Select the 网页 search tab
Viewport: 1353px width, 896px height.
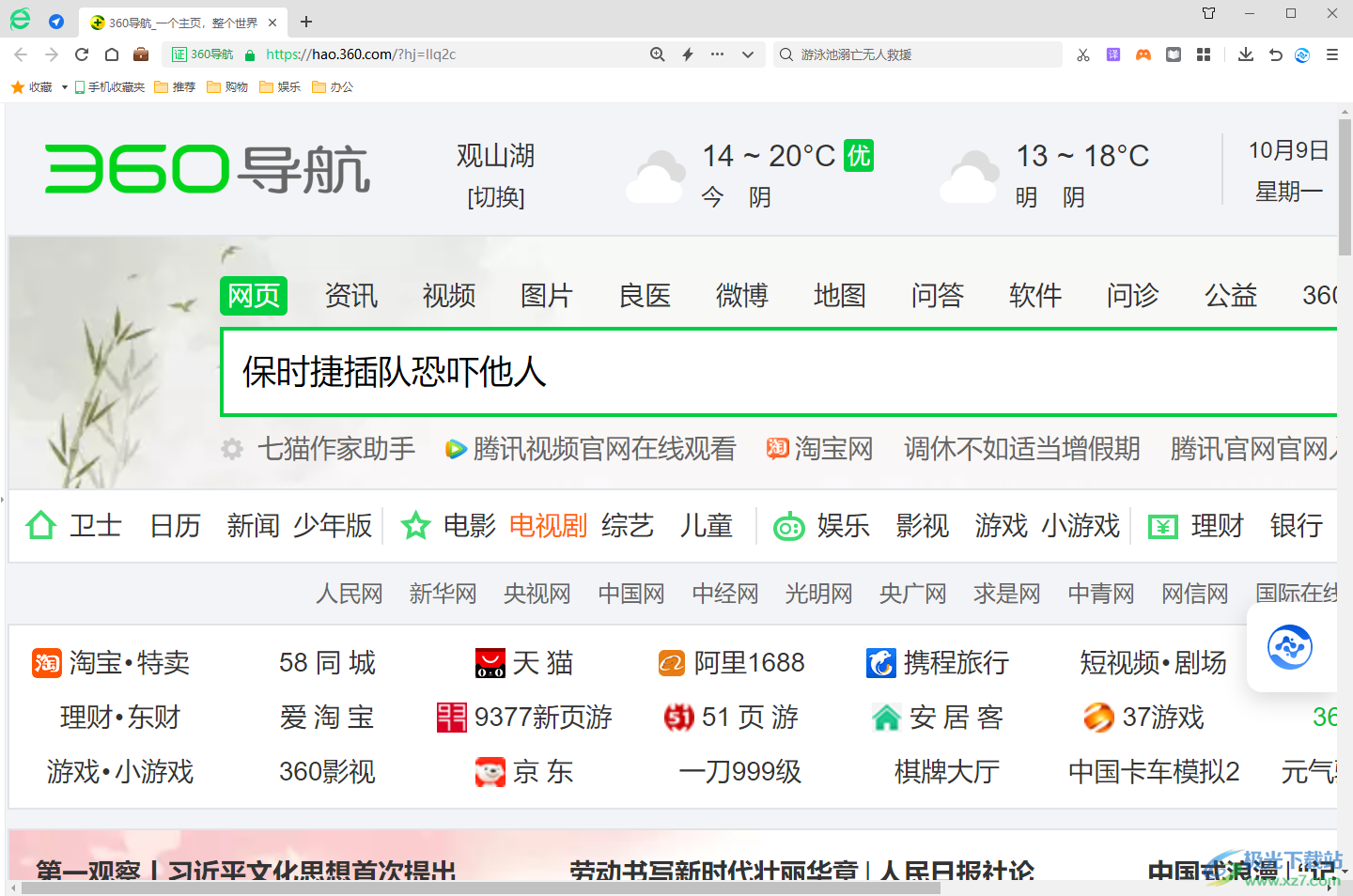(254, 296)
